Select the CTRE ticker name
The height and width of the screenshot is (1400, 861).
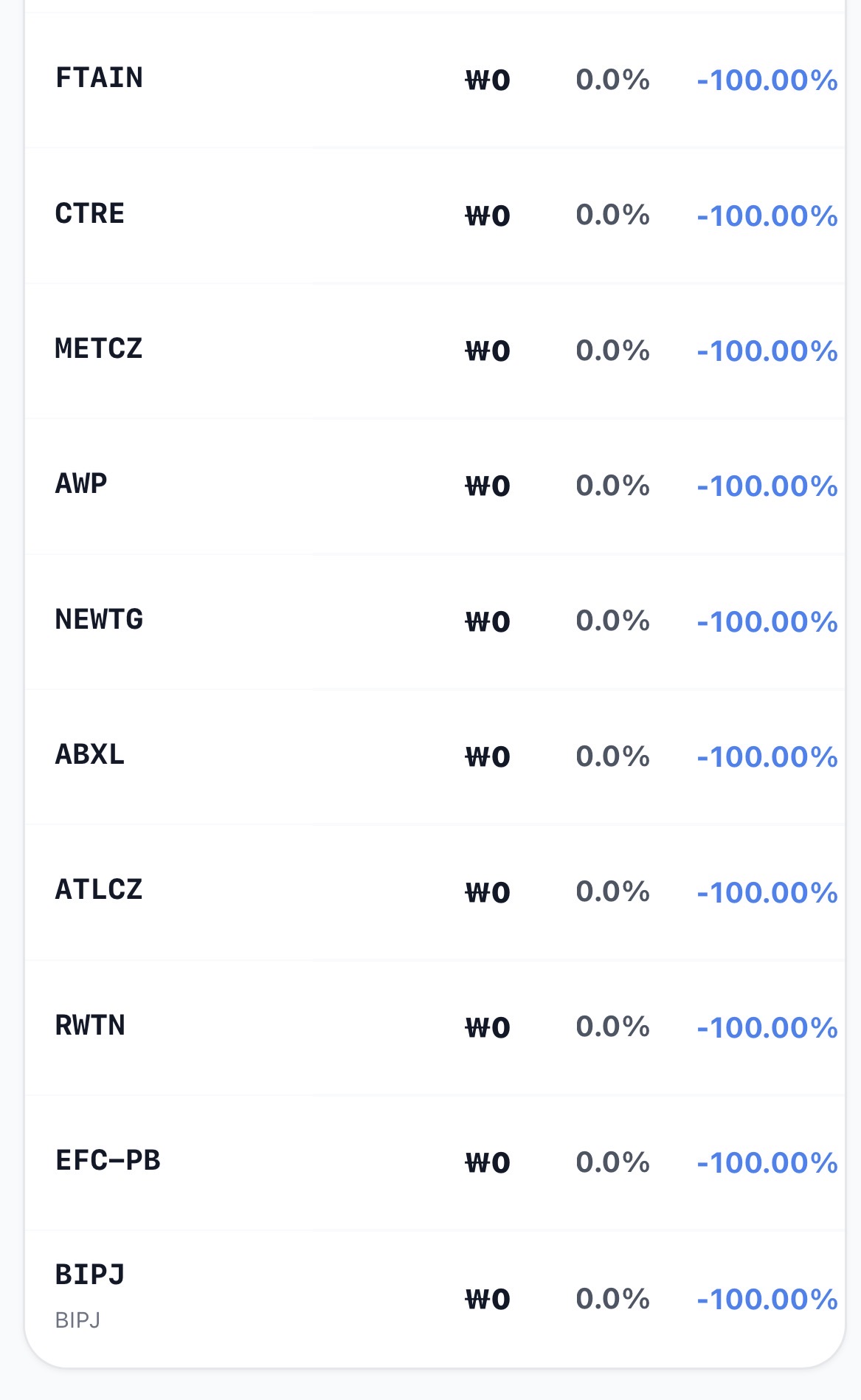(90, 214)
